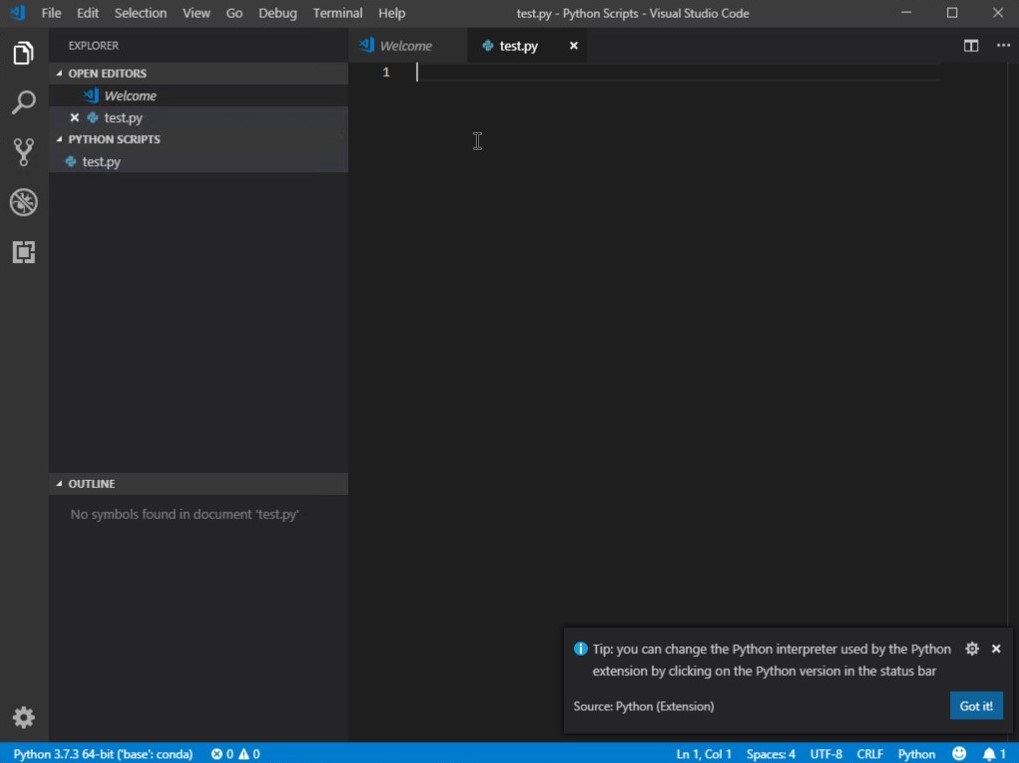Image resolution: width=1019 pixels, height=763 pixels.
Task: Place cursor on editor line 1
Action: point(676,72)
